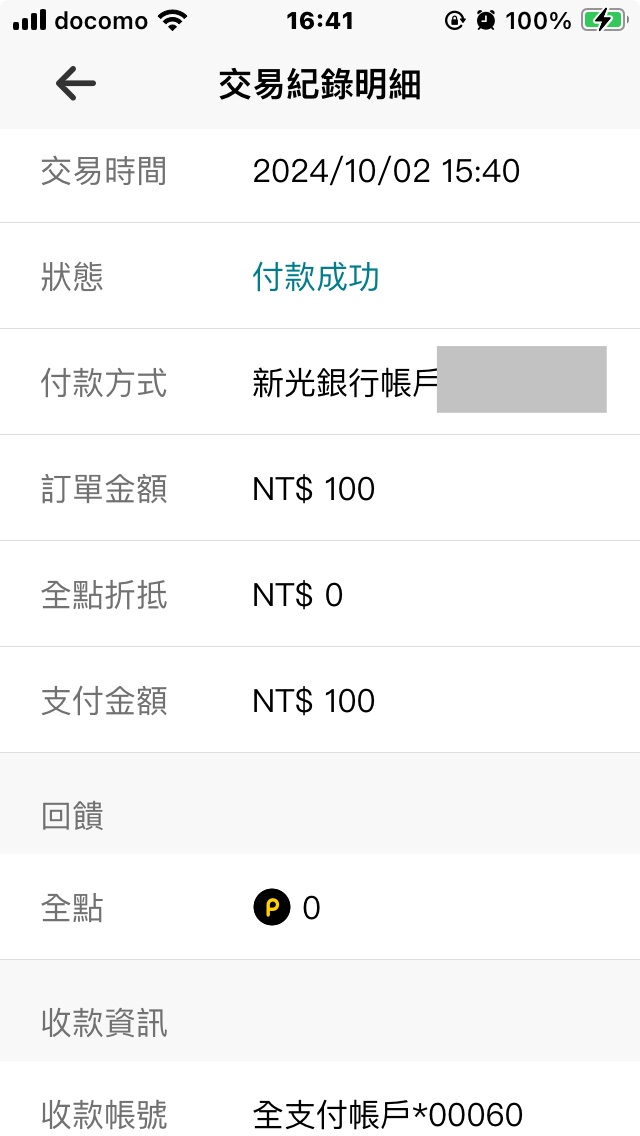Tap the Wi-Fi status icon

pos(173,20)
